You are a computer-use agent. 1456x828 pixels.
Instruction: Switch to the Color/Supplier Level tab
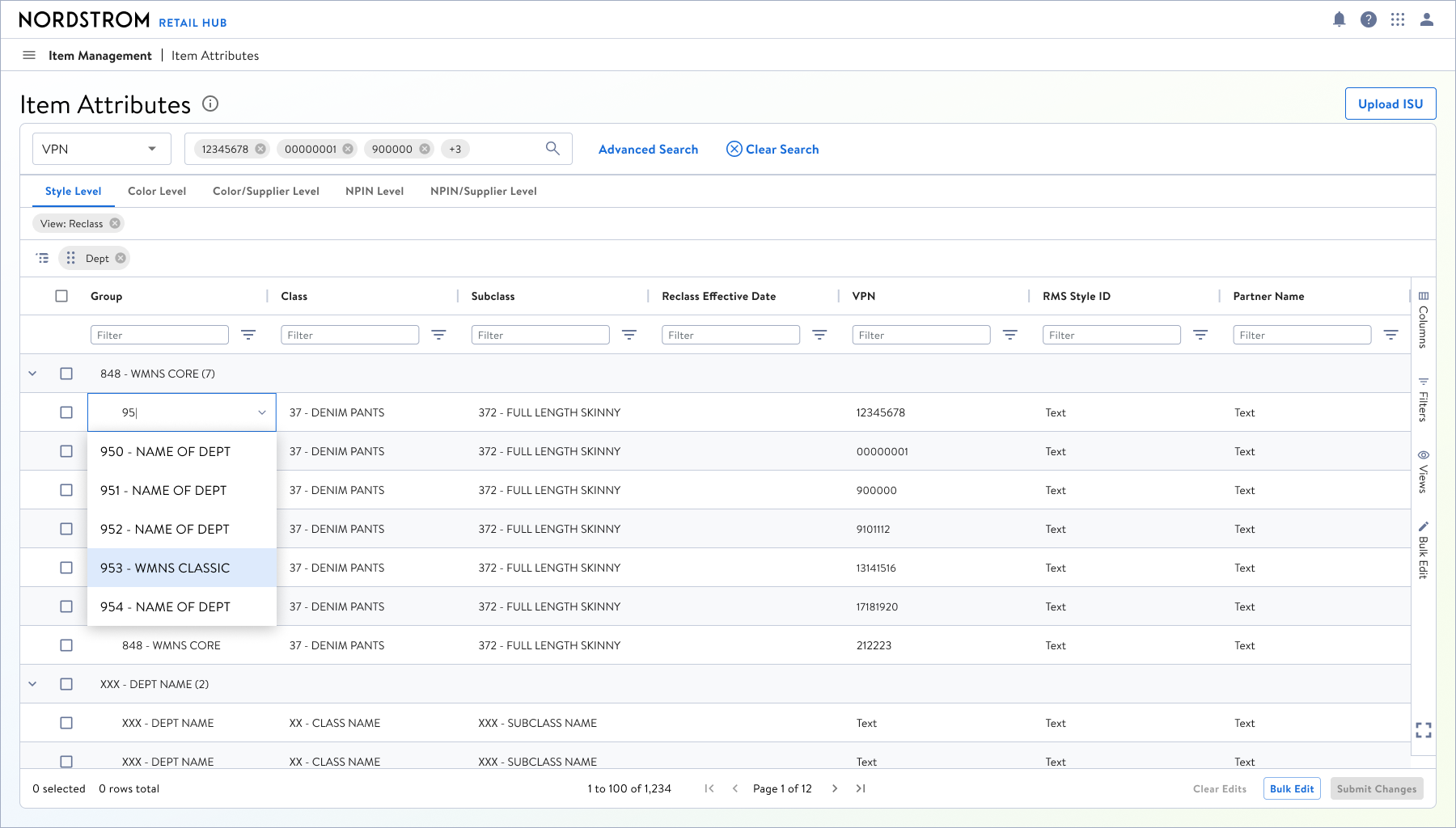[x=266, y=191]
